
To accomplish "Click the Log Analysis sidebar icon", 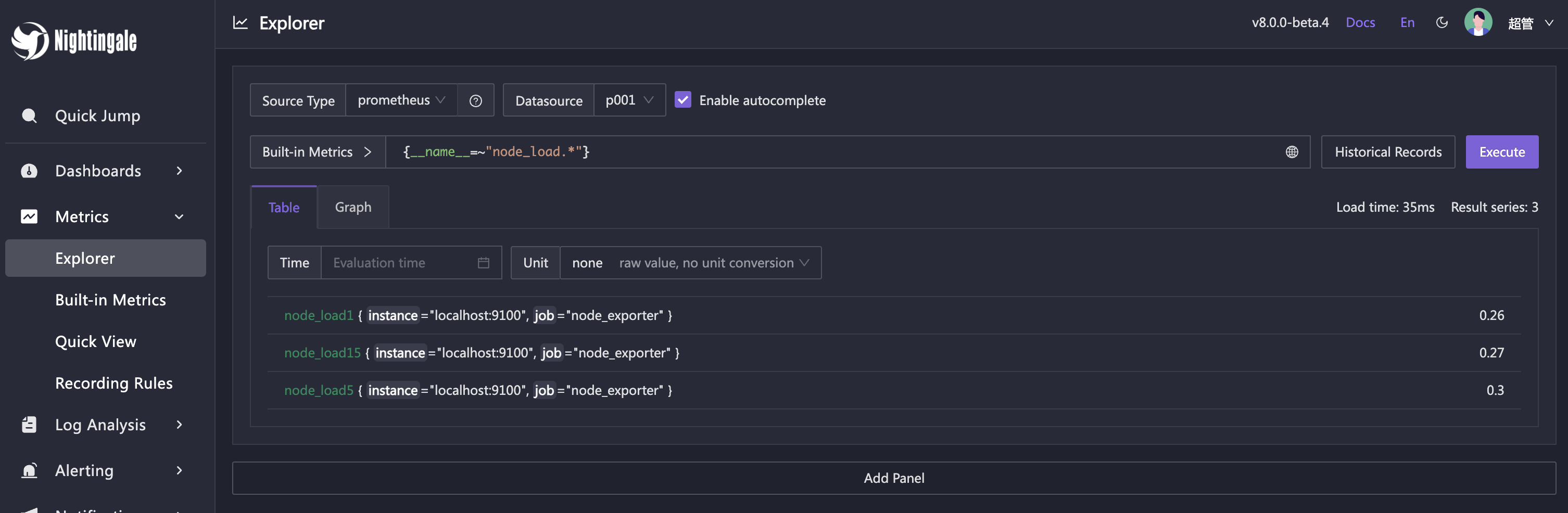I will pyautogui.click(x=29, y=425).
